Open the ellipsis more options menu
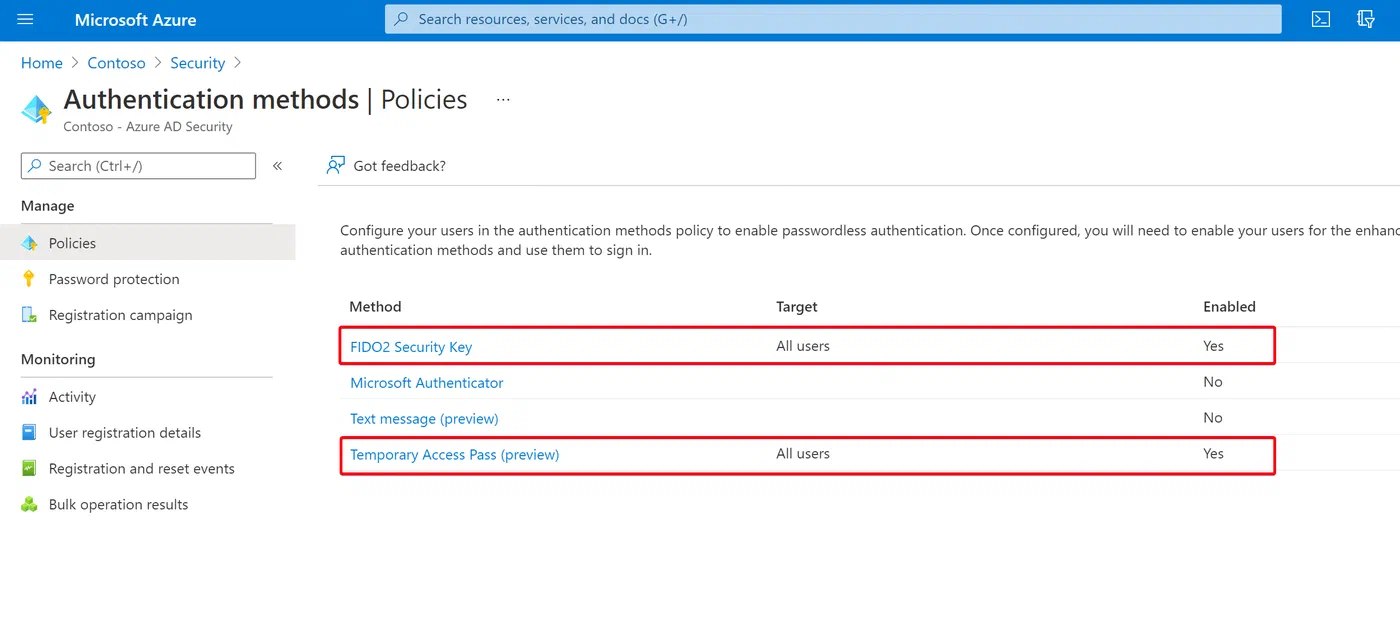Image resolution: width=1400 pixels, height=626 pixels. click(503, 100)
